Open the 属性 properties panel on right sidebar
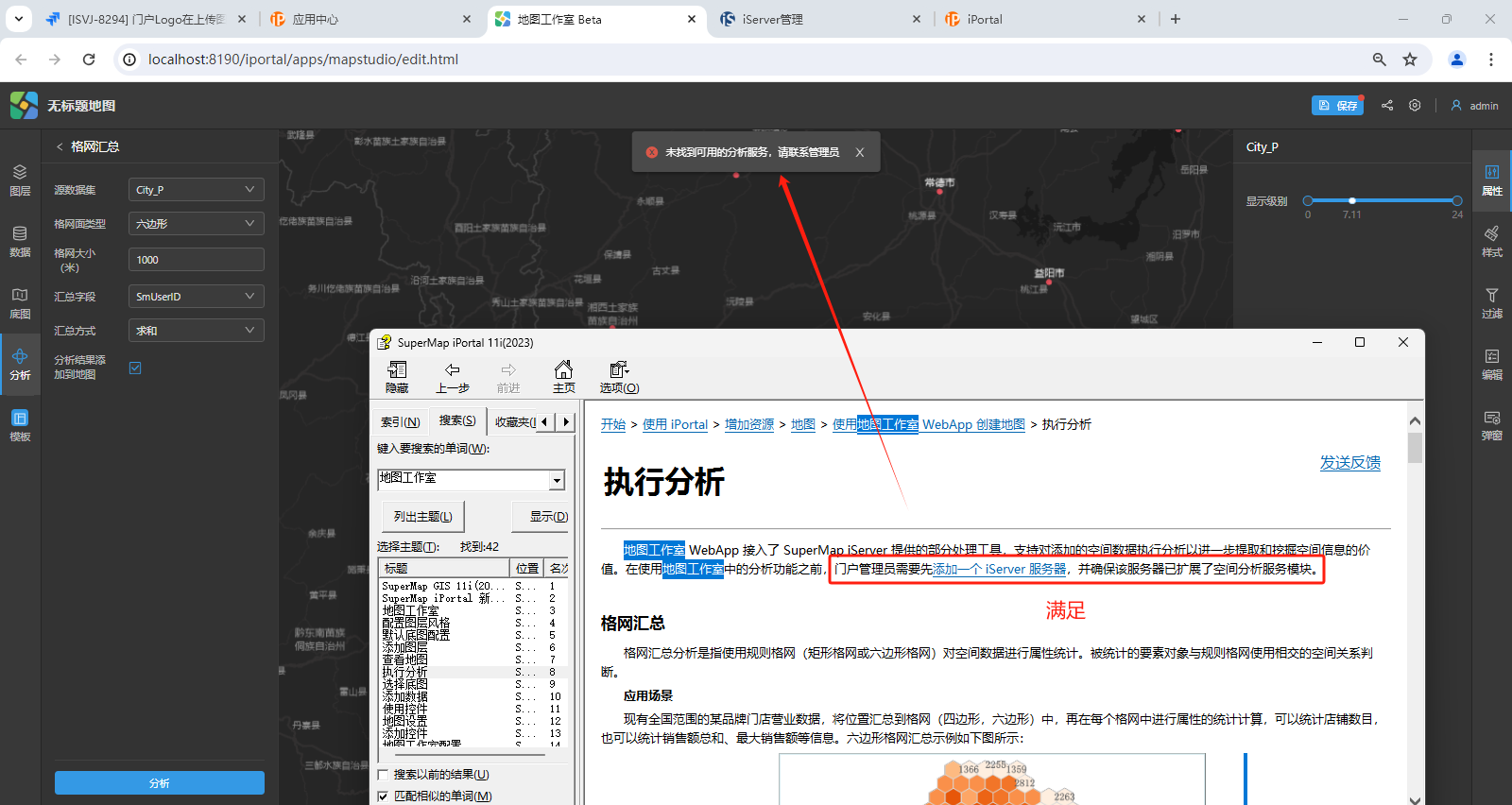This screenshot has height=805, width=1512. (1492, 180)
